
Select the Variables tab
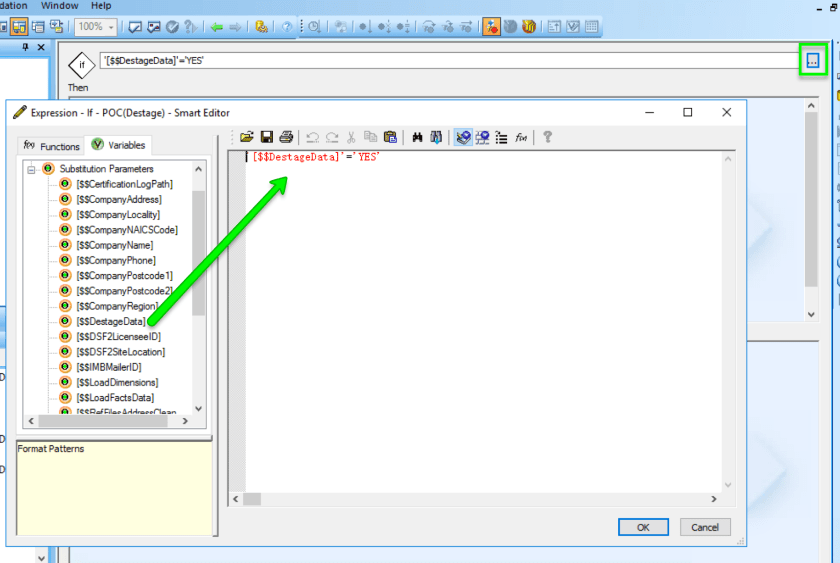pos(119,145)
